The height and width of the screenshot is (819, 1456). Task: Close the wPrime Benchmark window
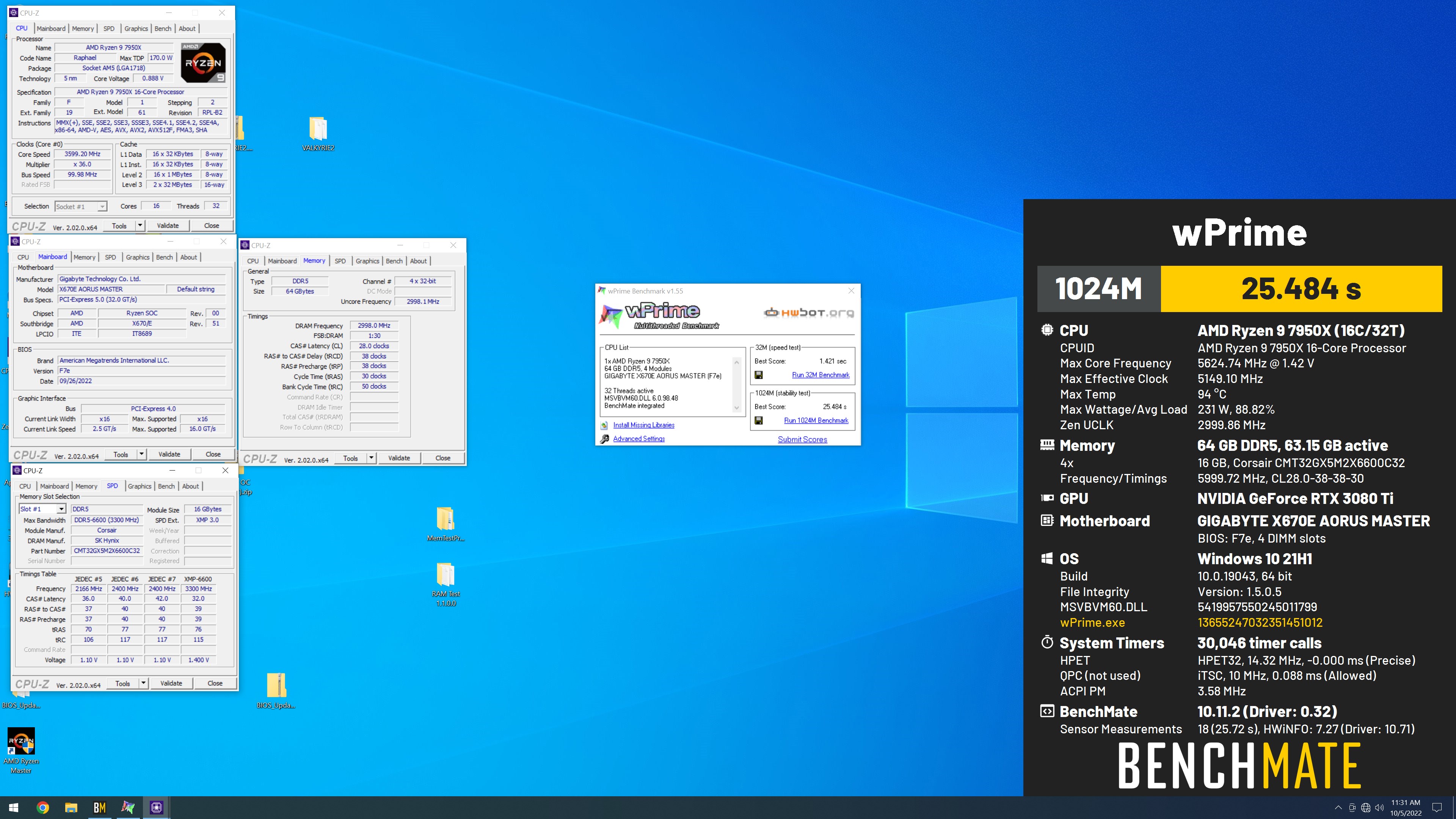pos(851,291)
